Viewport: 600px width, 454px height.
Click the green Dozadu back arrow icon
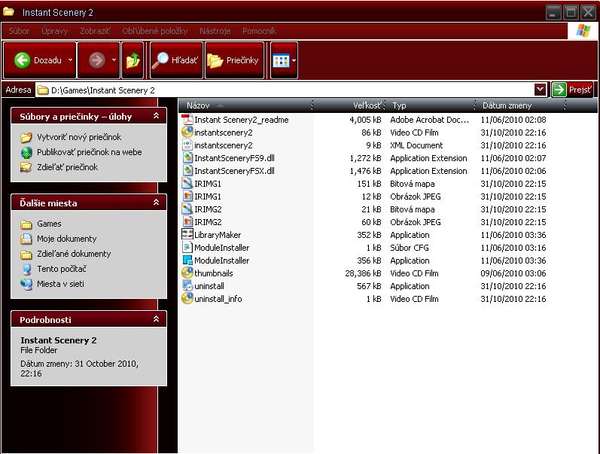(x=22, y=60)
